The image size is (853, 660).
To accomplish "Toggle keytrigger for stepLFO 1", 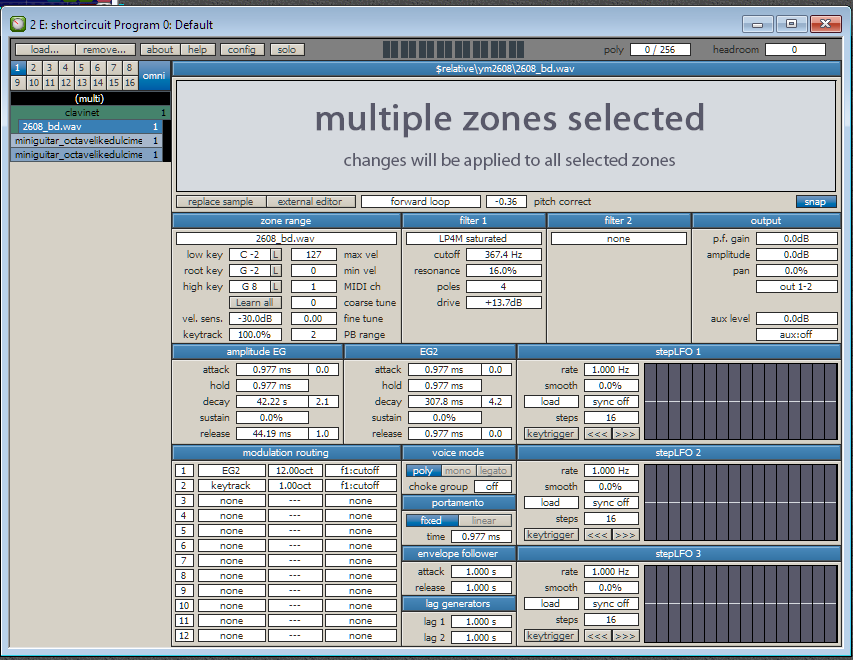I will click(x=551, y=434).
